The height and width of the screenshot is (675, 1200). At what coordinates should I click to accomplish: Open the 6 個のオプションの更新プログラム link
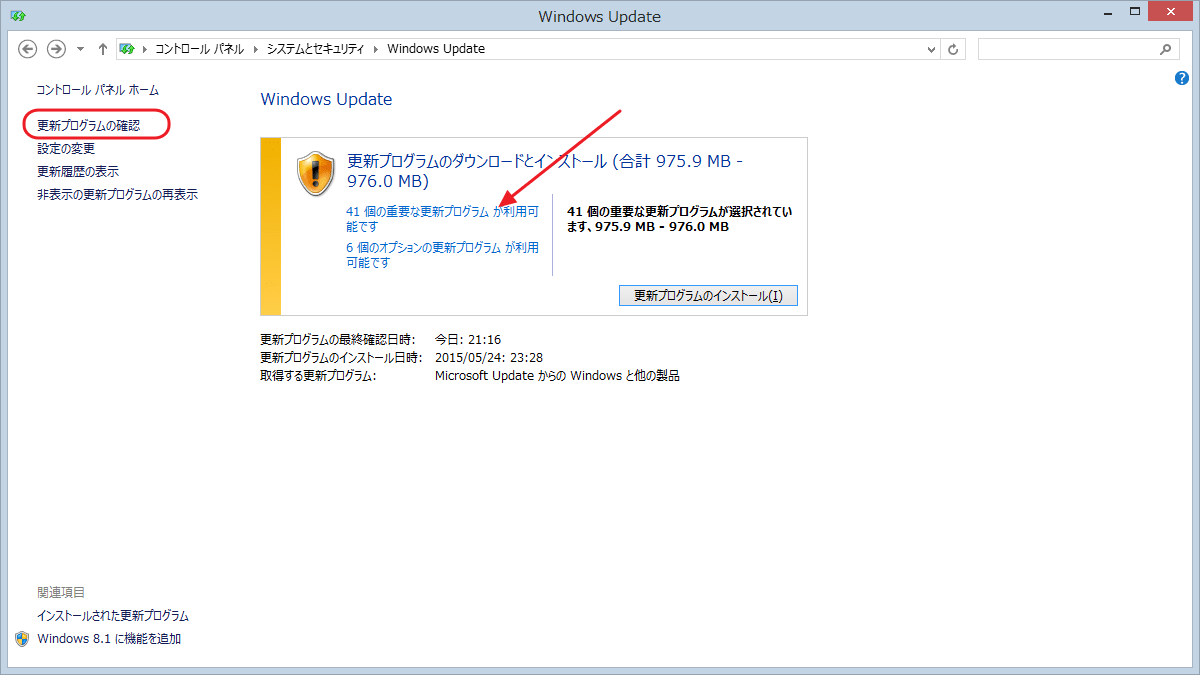(x=423, y=247)
